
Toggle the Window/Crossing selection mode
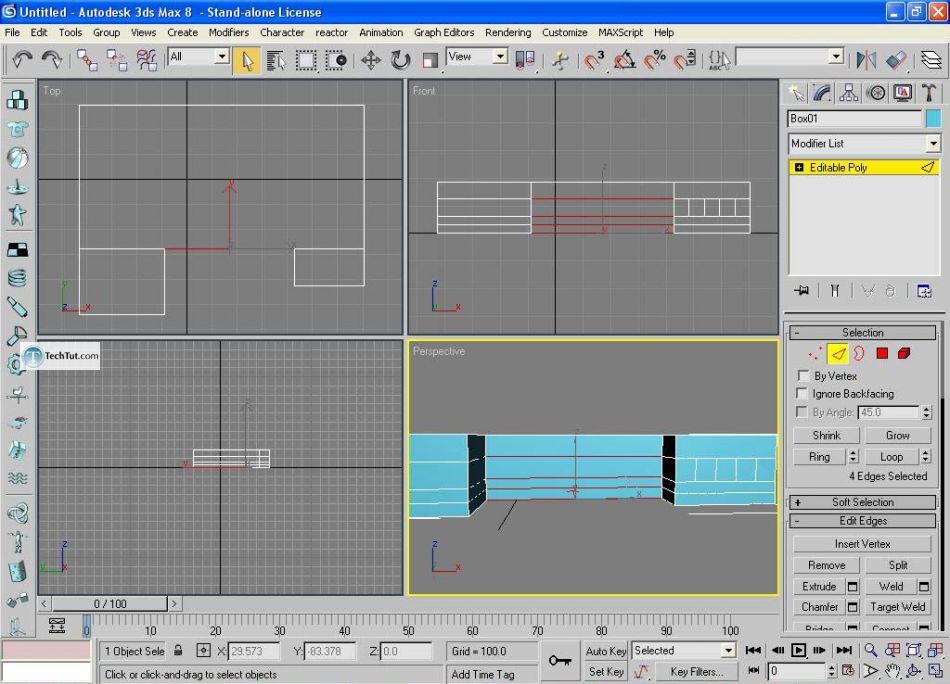click(x=336, y=61)
